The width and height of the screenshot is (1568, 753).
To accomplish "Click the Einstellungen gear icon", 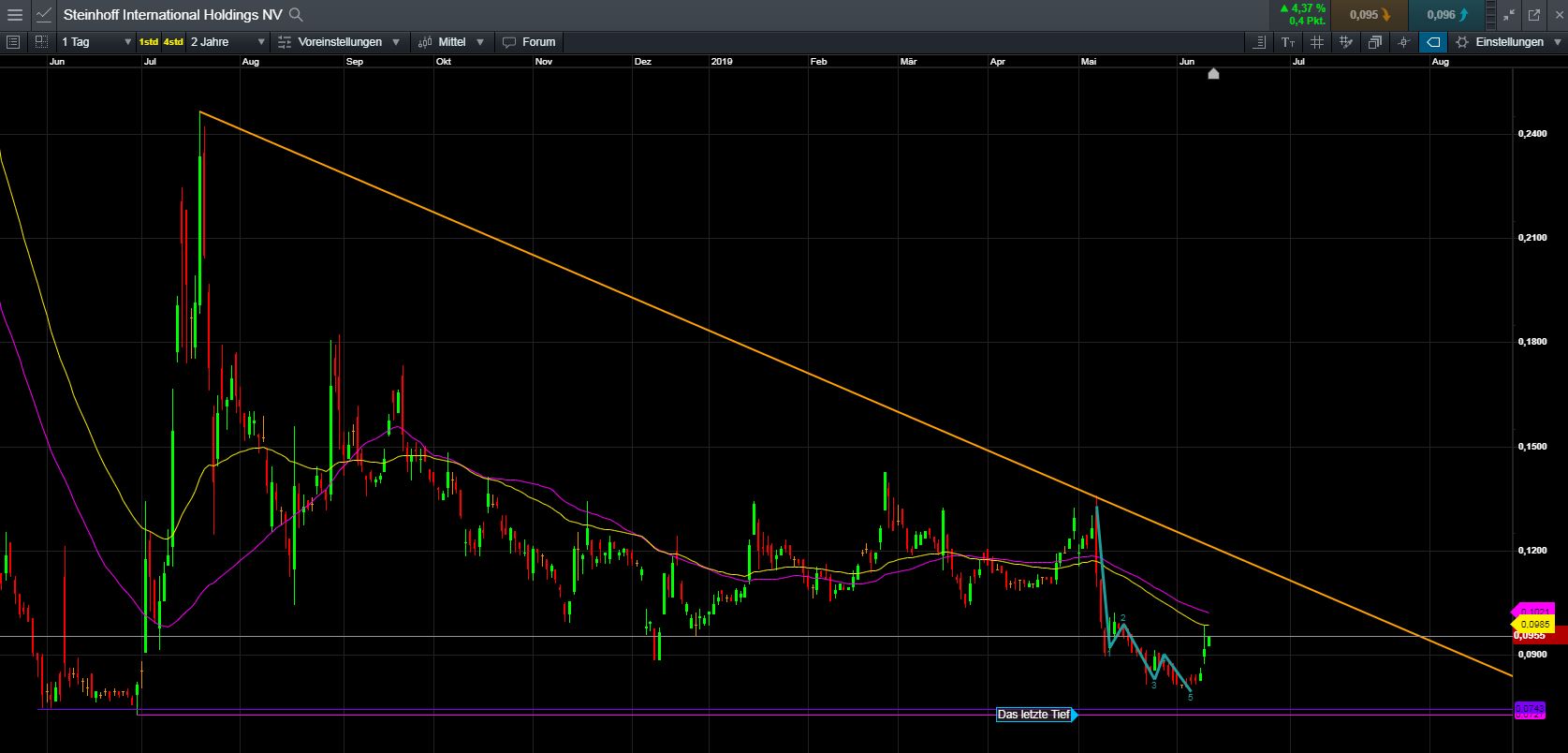I will 1462,42.
